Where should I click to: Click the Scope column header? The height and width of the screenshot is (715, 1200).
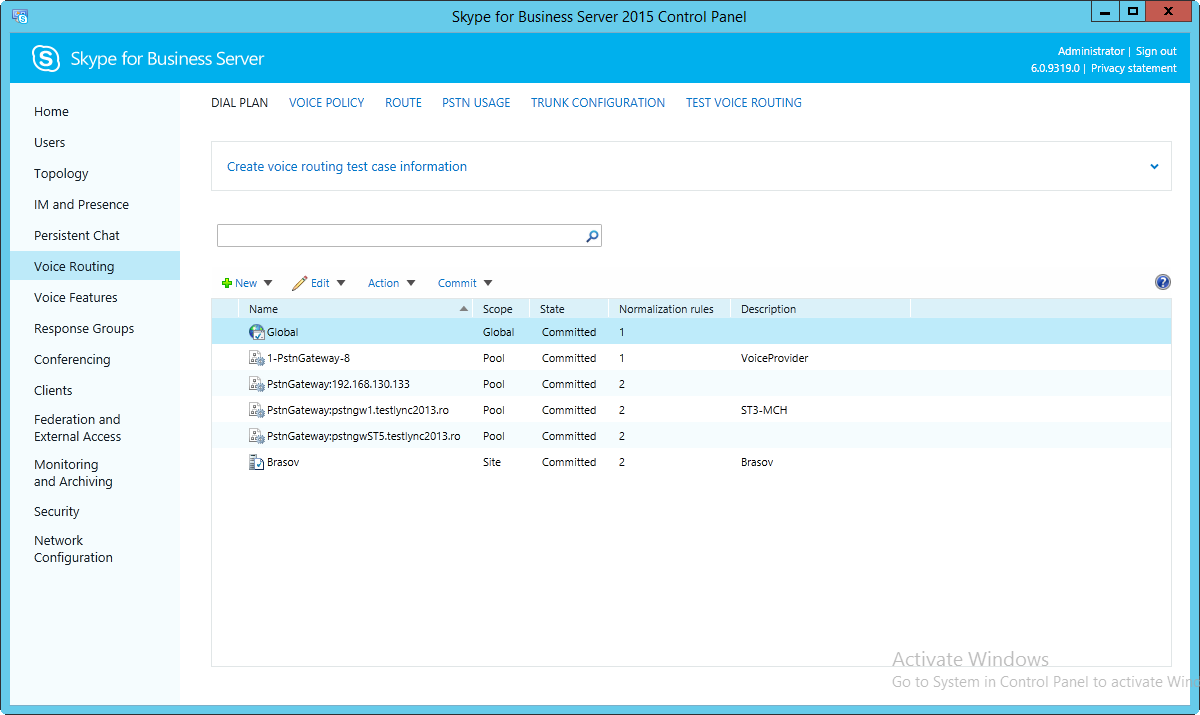click(x=502, y=309)
